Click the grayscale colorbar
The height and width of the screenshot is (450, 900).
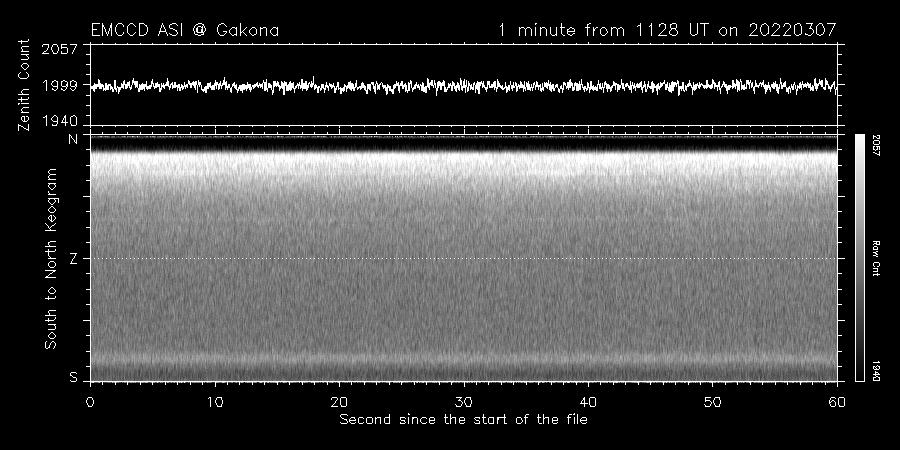pyautogui.click(x=859, y=258)
